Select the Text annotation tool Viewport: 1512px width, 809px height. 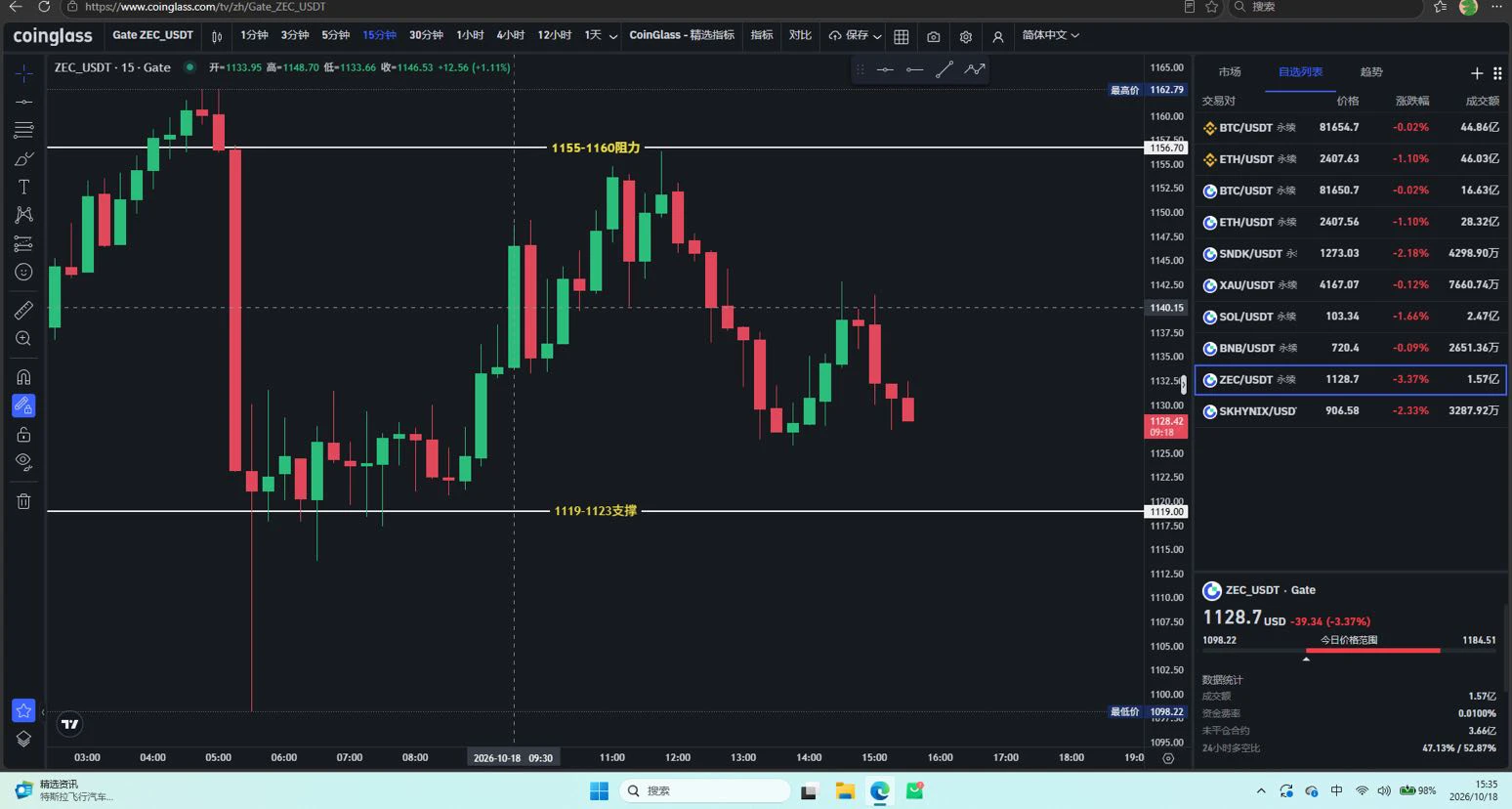pos(23,187)
